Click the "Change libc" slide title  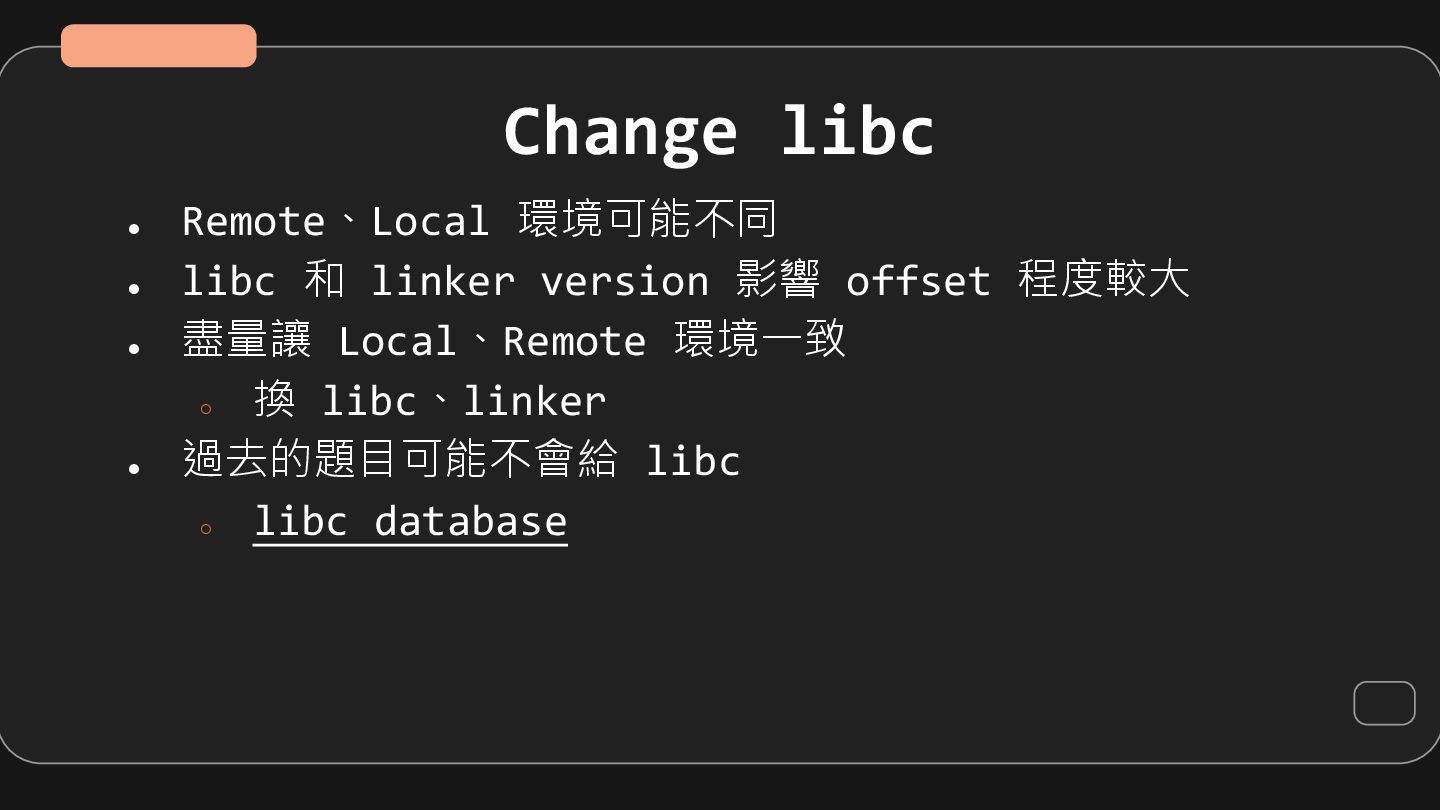(x=719, y=131)
